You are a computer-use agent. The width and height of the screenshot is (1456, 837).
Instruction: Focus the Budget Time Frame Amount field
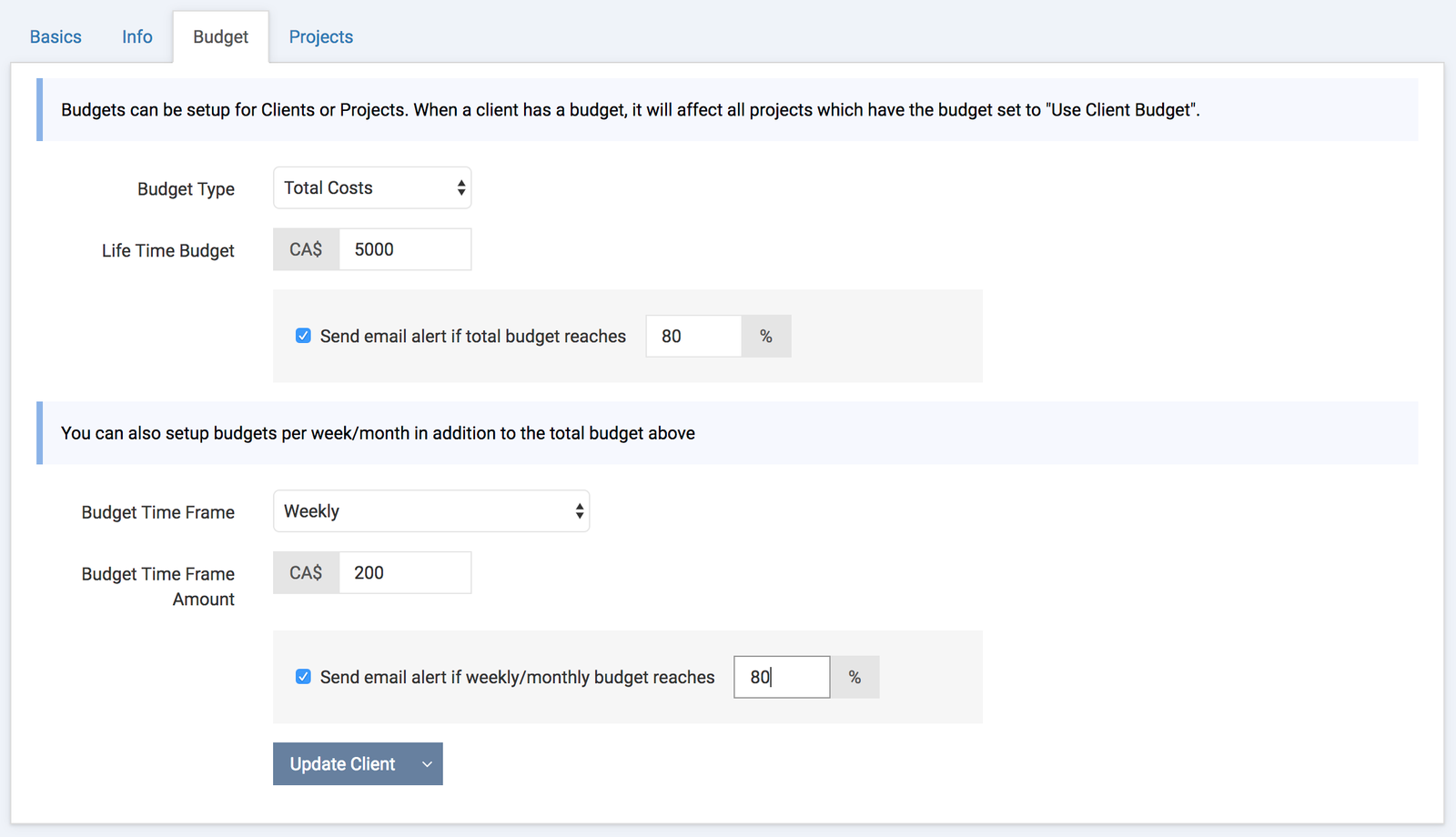(405, 573)
